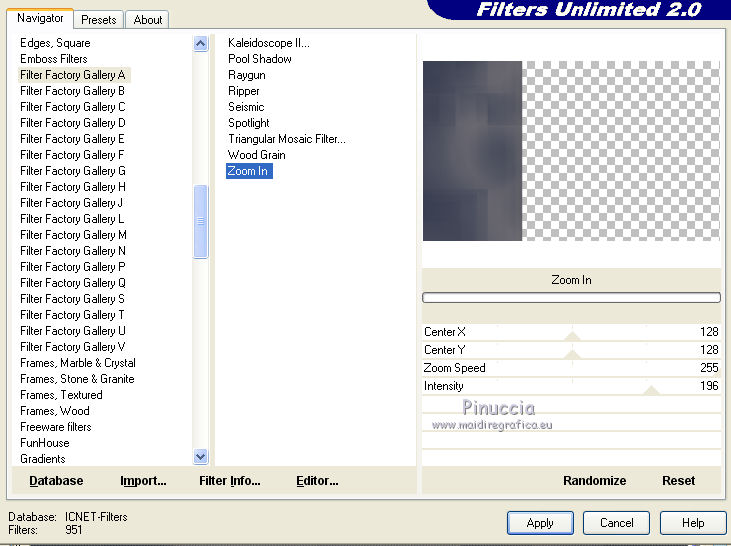Show Filter Info...
Image resolution: width=731 pixels, height=546 pixels.
tap(229, 481)
